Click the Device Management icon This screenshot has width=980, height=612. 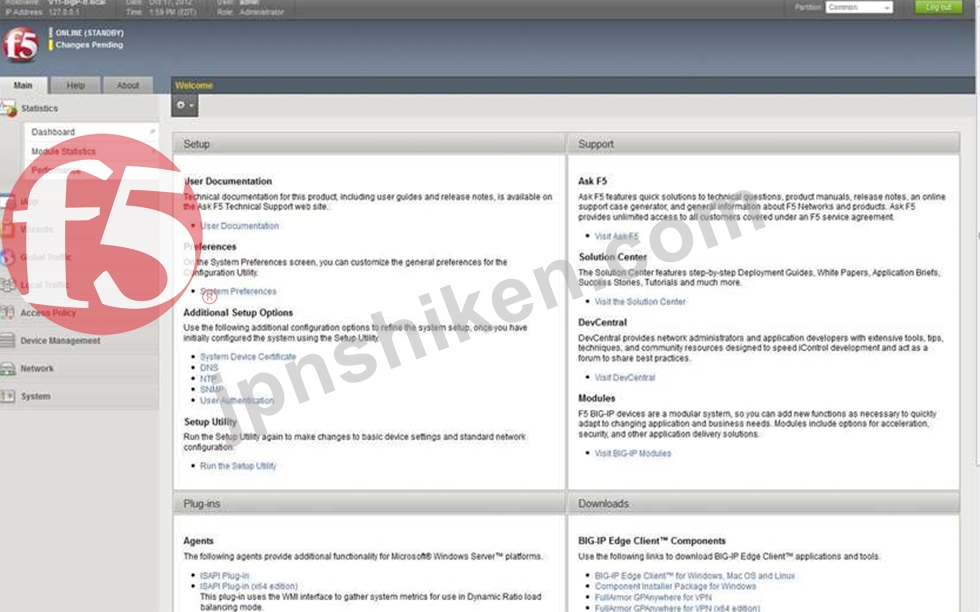pos(8,341)
